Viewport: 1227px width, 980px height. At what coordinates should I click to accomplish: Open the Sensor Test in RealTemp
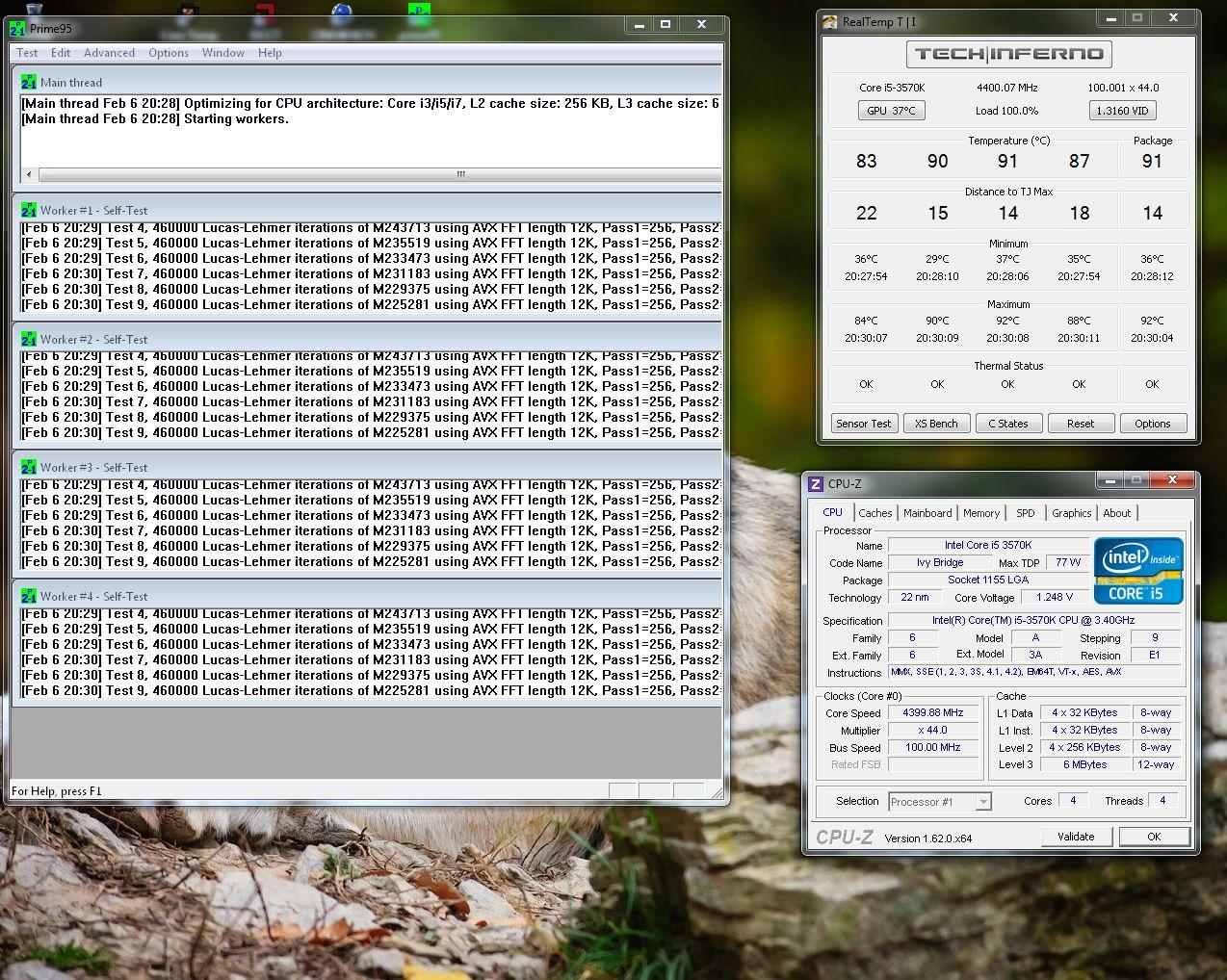coord(864,424)
